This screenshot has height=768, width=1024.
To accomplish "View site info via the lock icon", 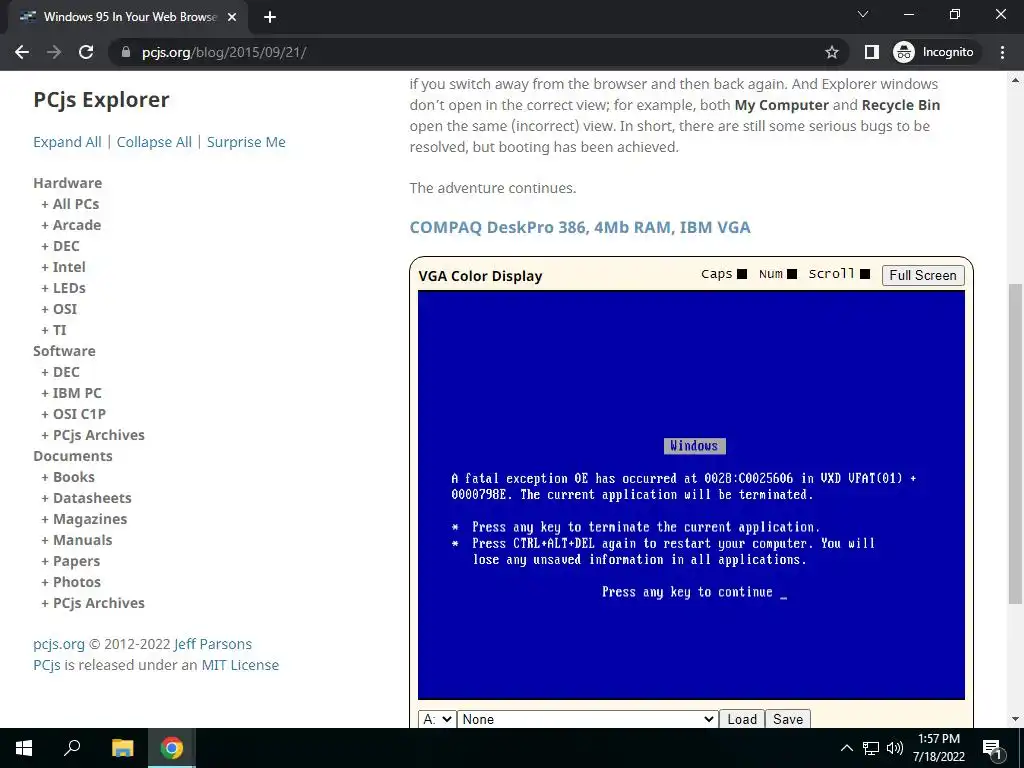I will tap(126, 52).
